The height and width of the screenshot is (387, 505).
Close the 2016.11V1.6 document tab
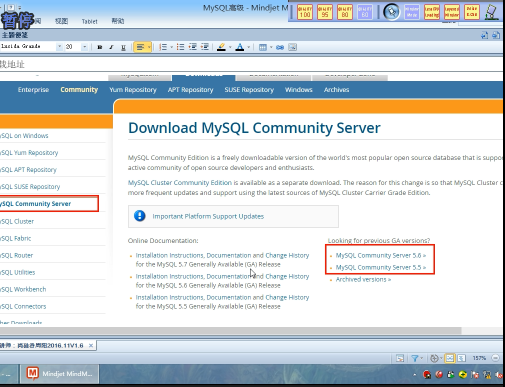pos(91,346)
